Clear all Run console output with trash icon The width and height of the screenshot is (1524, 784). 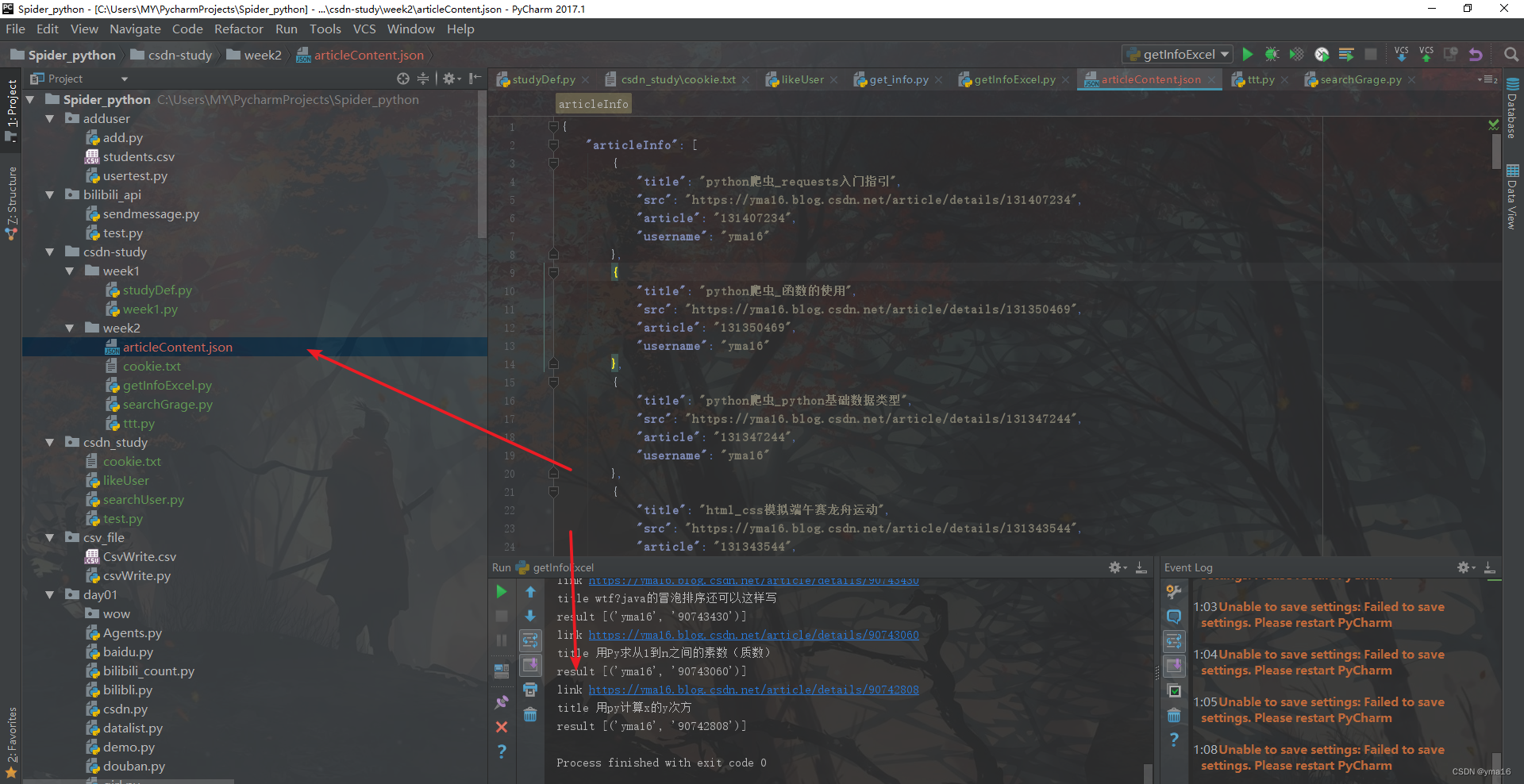tap(530, 715)
